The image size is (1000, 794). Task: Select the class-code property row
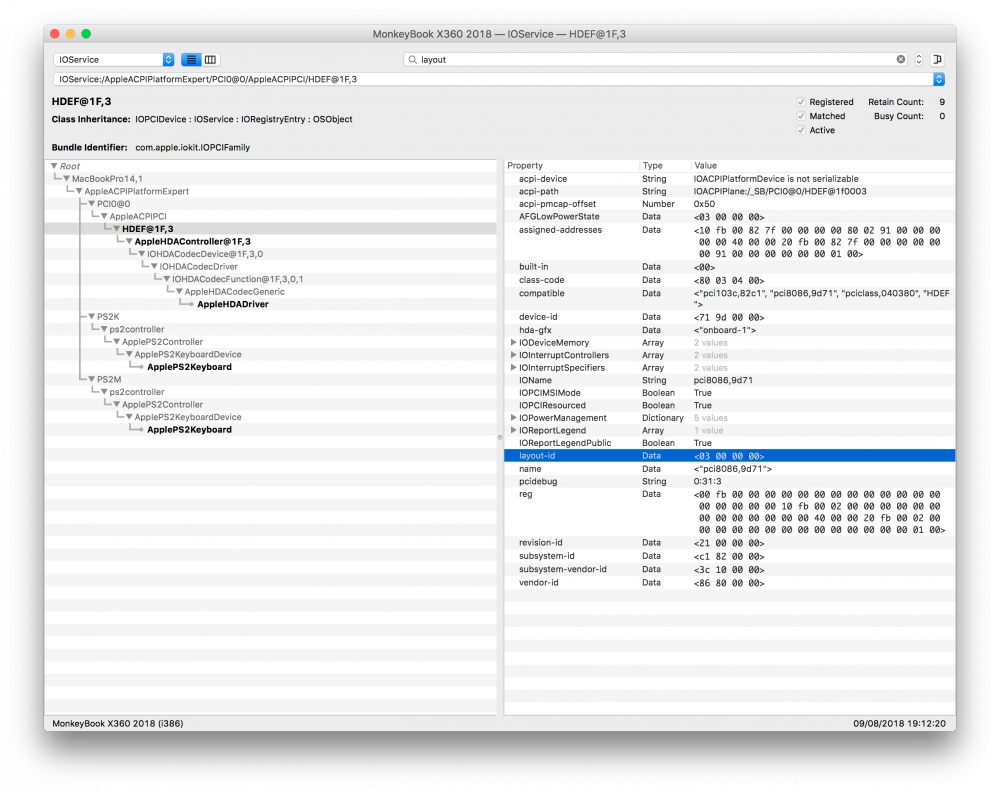click(x=730, y=280)
